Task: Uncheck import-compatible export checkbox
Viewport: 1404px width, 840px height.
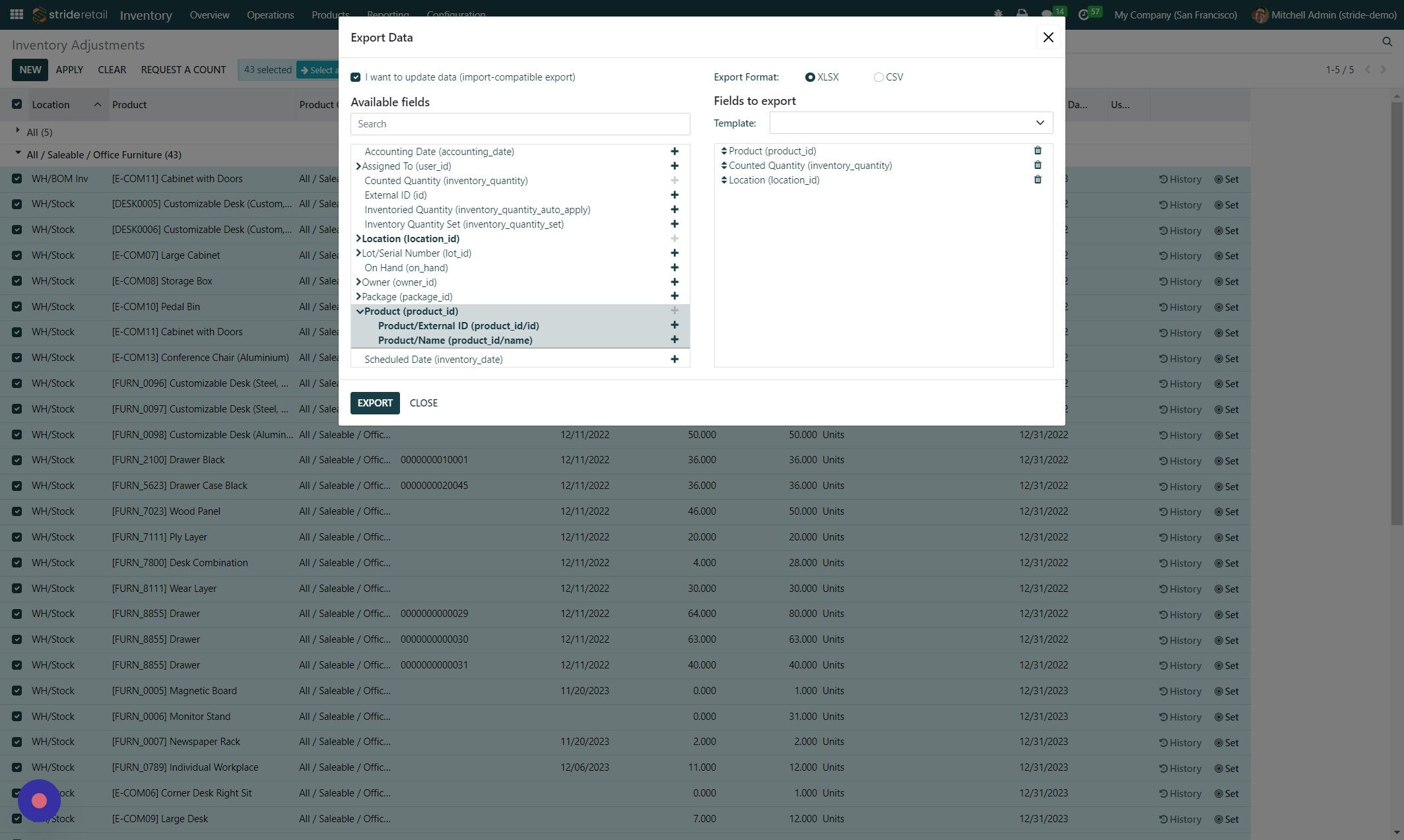Action: coord(356,77)
